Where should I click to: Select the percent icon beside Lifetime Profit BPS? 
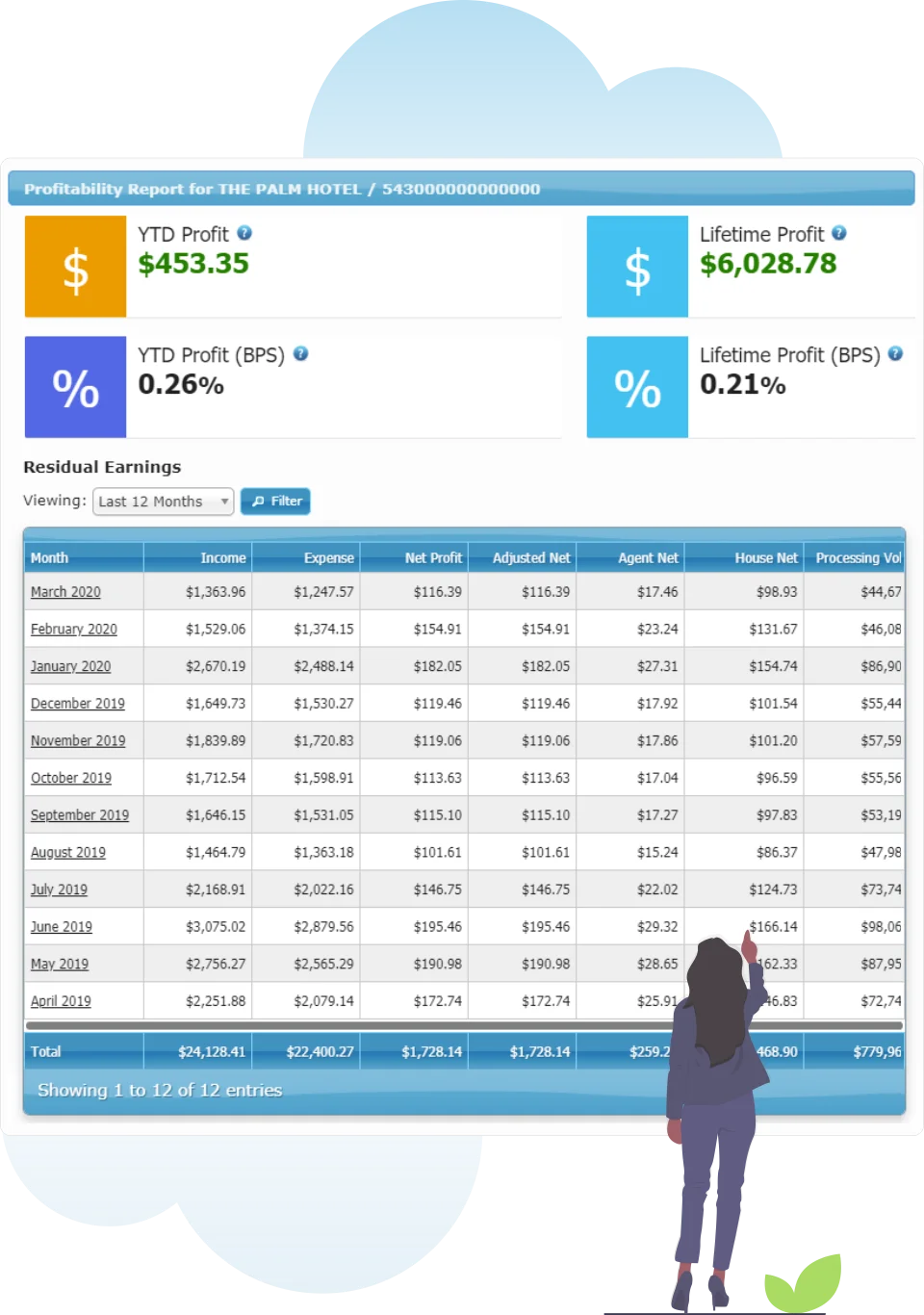click(x=637, y=387)
